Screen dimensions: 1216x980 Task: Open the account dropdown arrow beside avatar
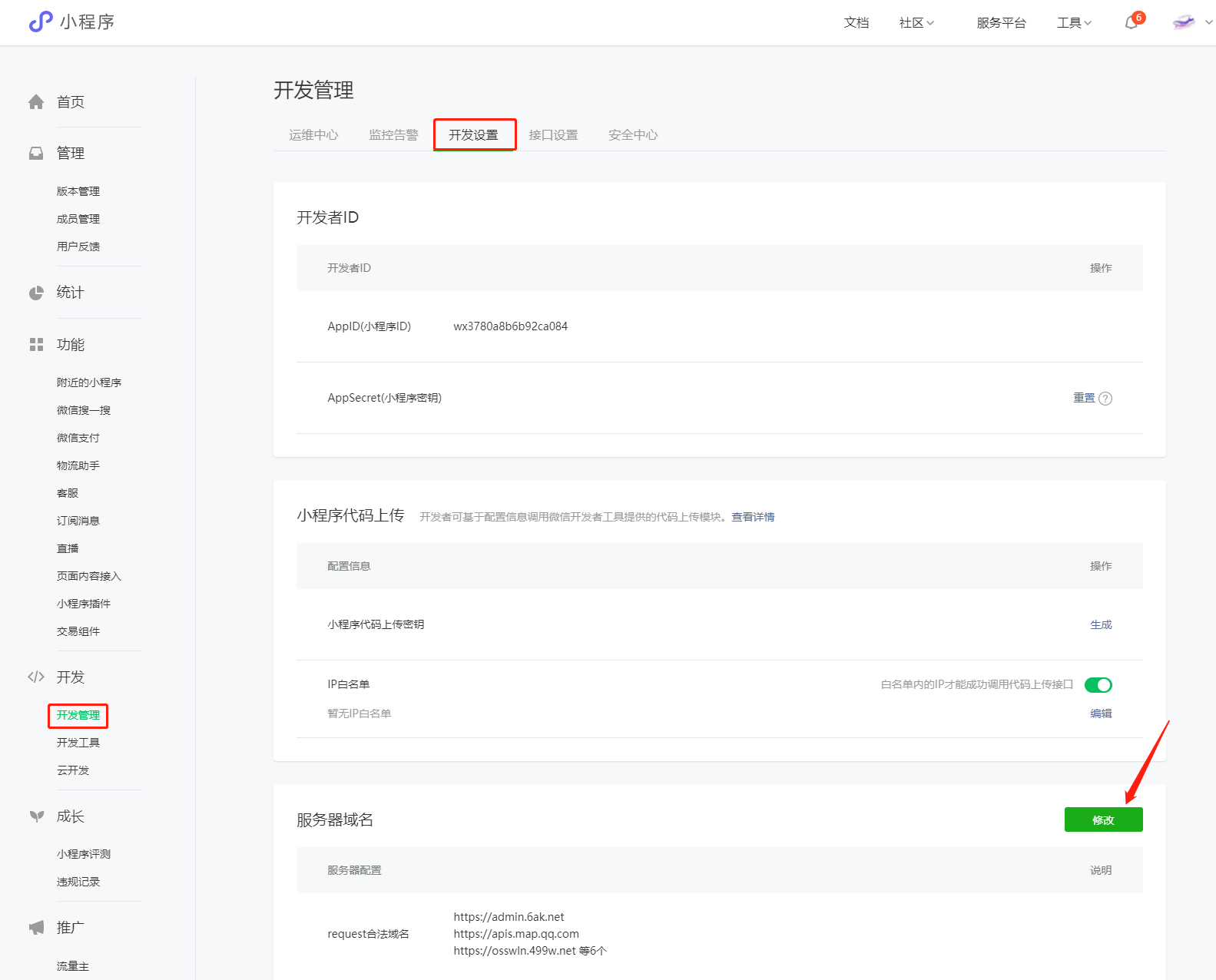[1208, 23]
